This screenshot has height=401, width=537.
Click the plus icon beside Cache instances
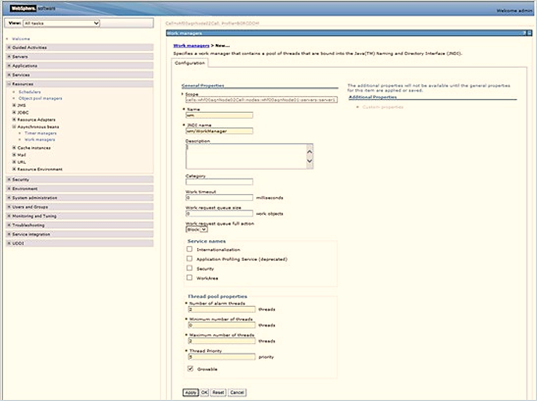point(14,148)
